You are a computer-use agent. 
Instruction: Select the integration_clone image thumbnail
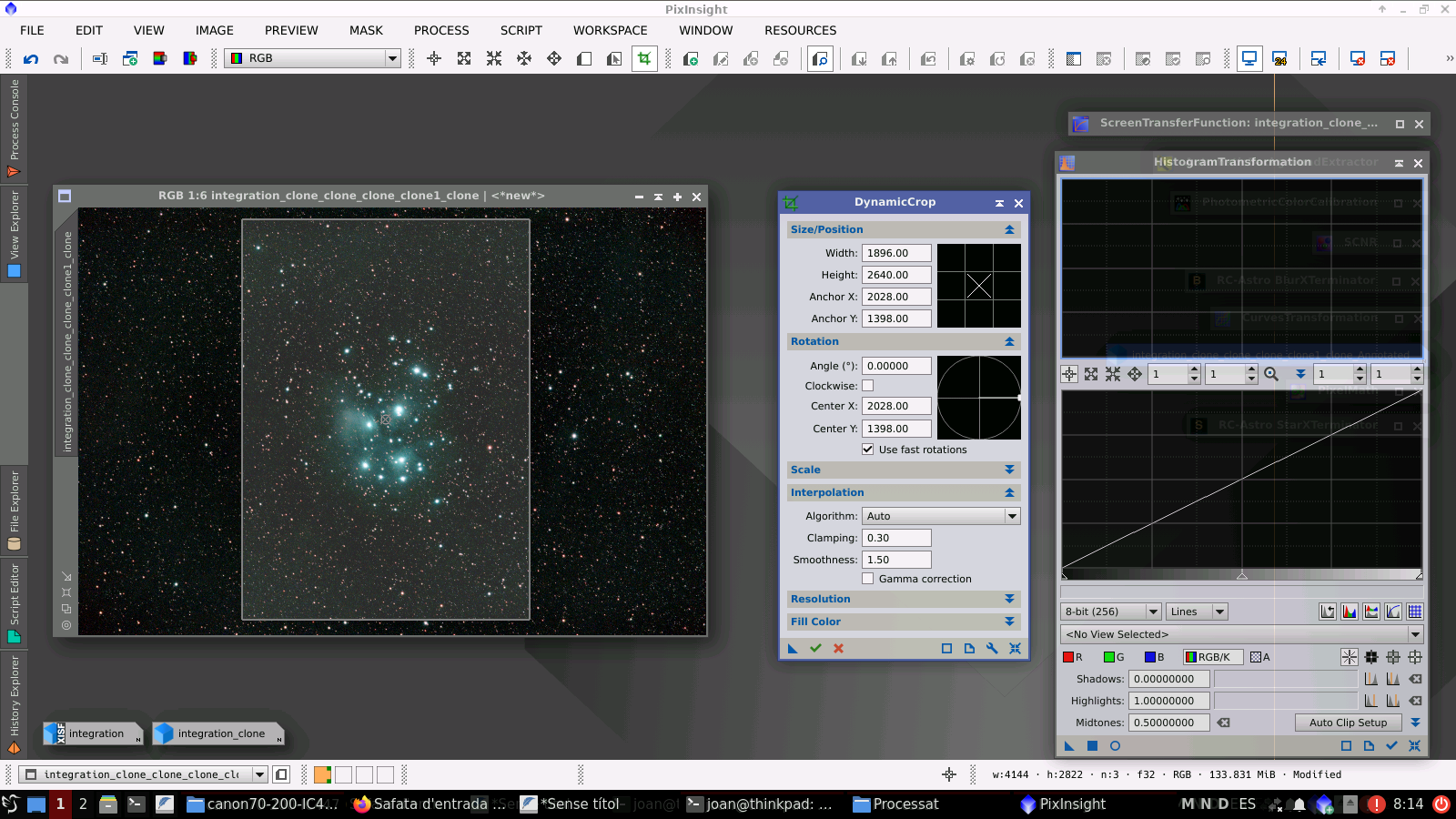[217, 733]
